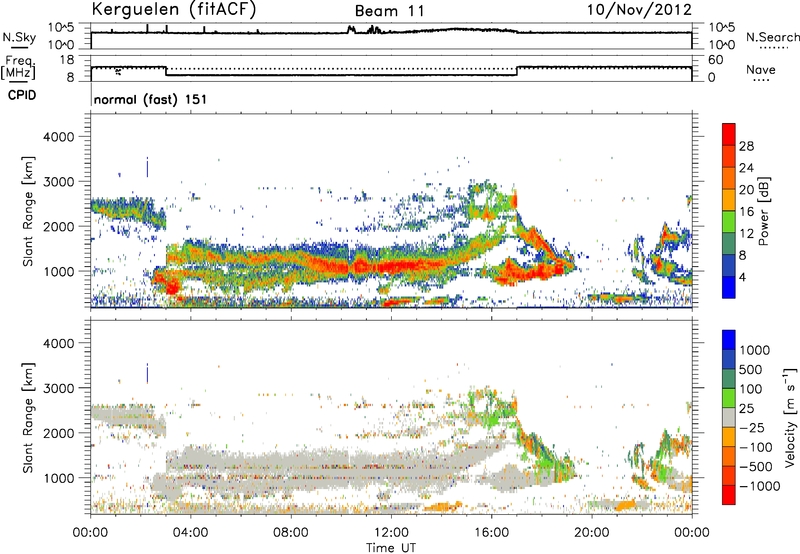
Task: Click the 500 tick on Velocity colorbar
Action: point(751,369)
